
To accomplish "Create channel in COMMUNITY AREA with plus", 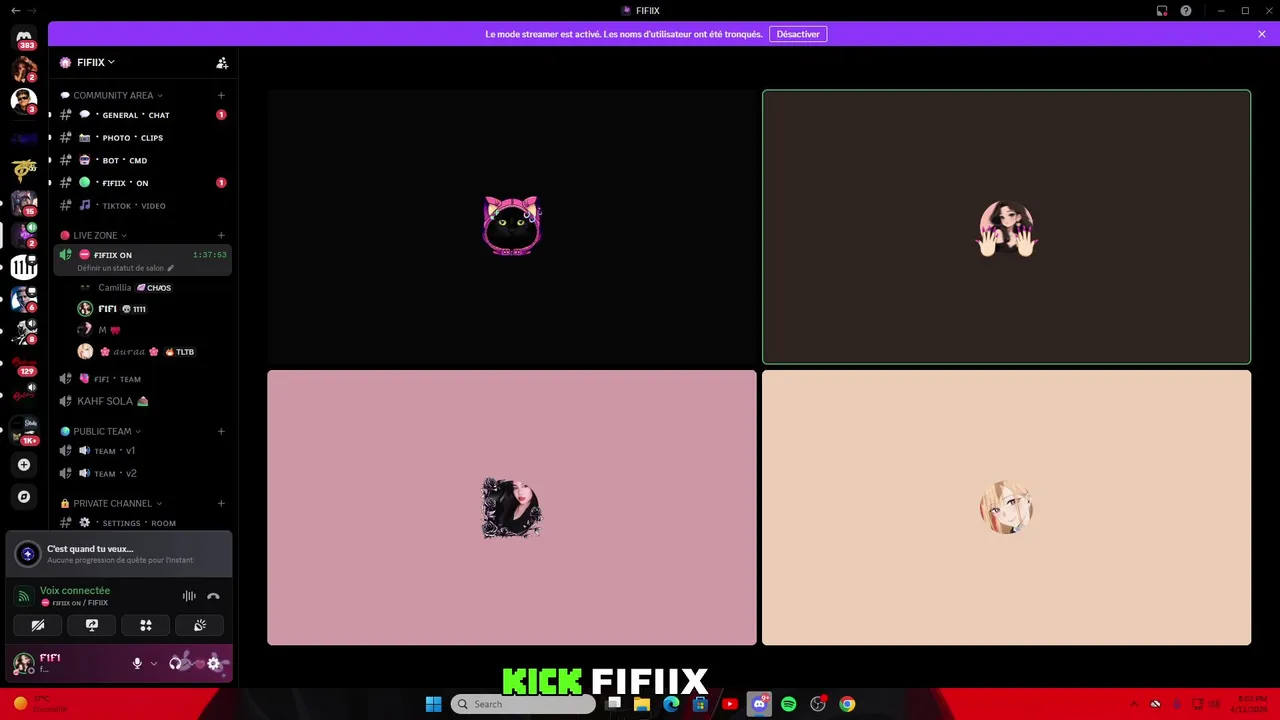I will pyautogui.click(x=221, y=95).
